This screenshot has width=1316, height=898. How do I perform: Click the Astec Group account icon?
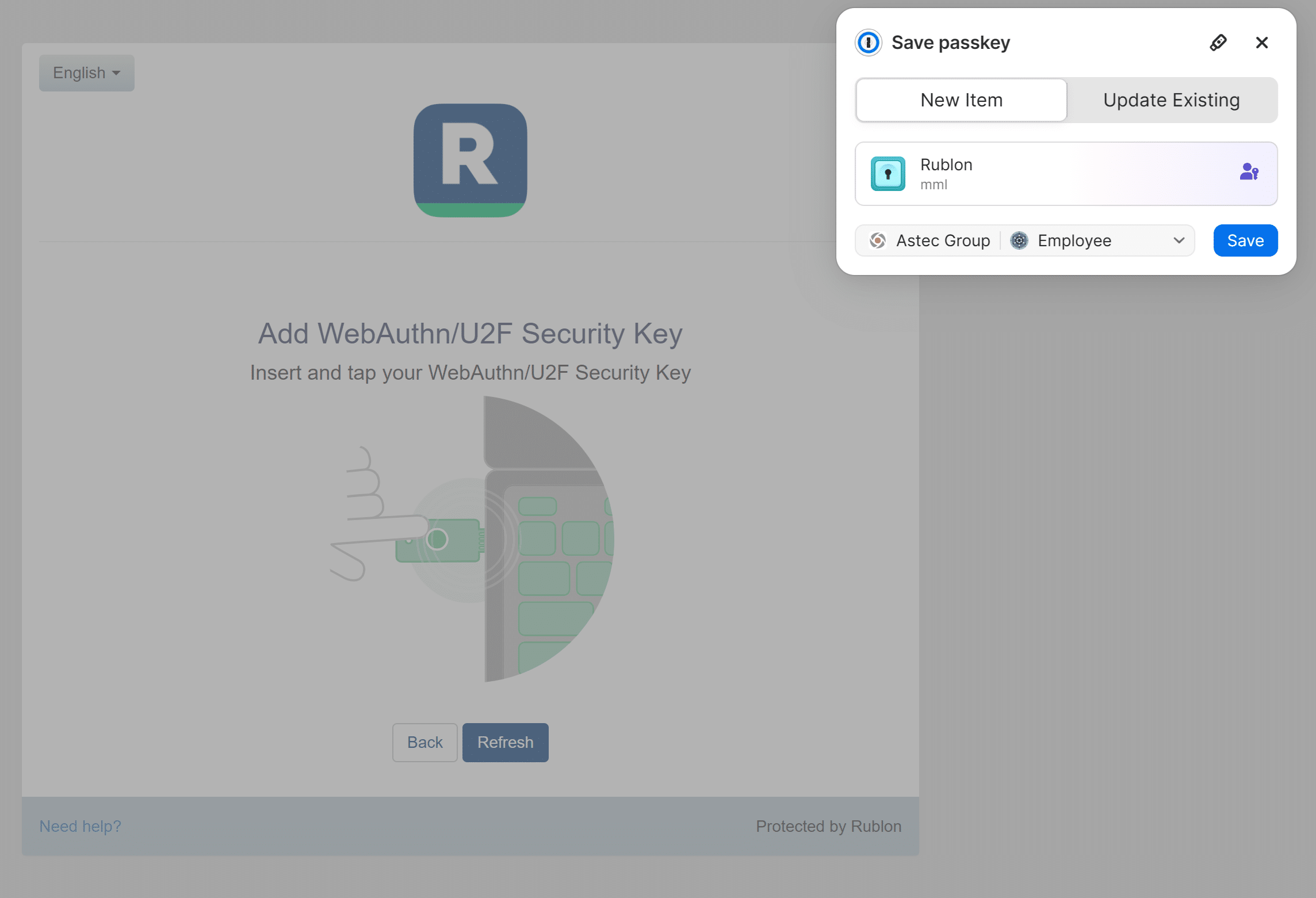(878, 240)
